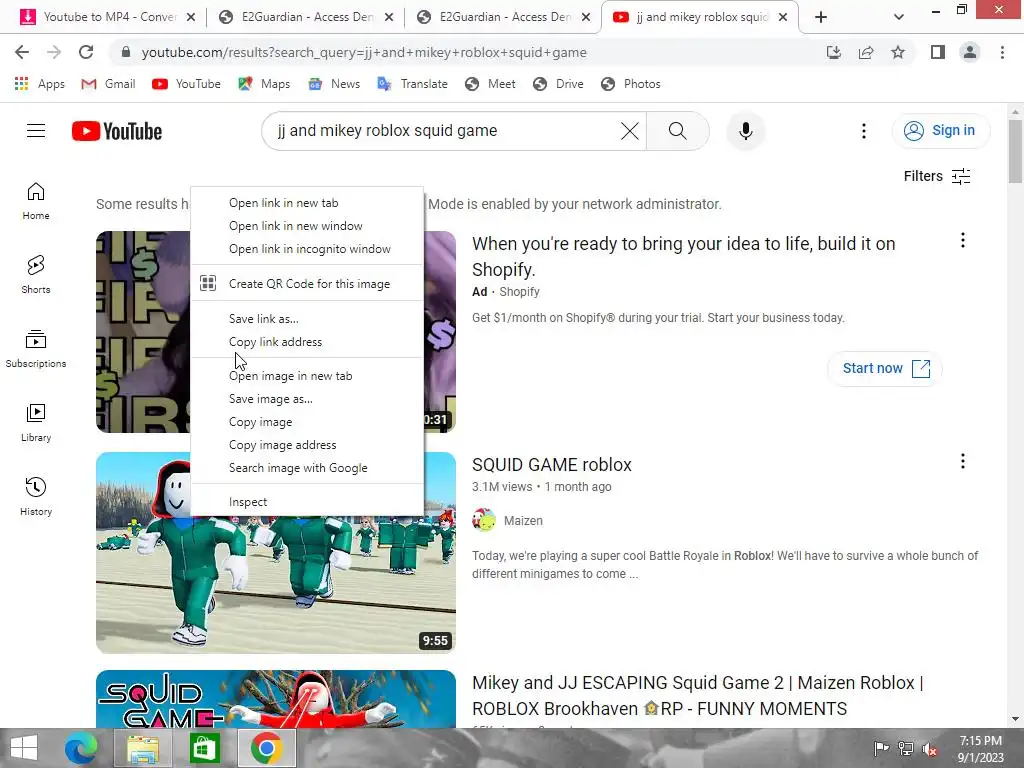
Task: Open the Maps bookmark
Action: coord(264,84)
